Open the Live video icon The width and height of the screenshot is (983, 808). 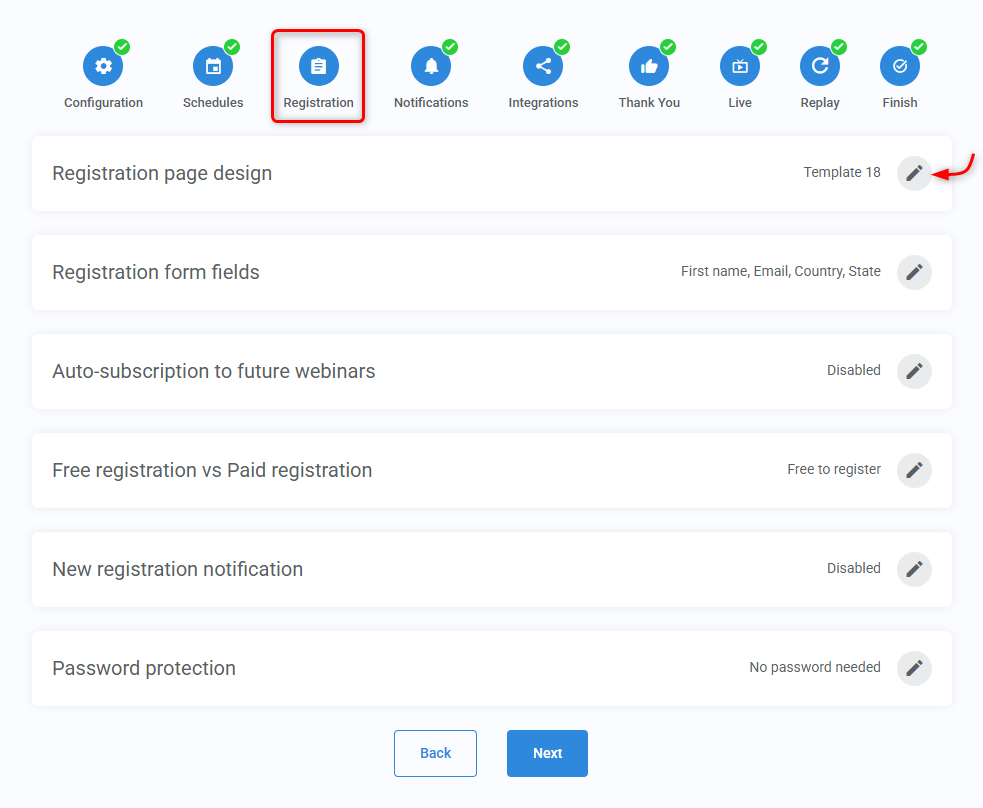[740, 65]
